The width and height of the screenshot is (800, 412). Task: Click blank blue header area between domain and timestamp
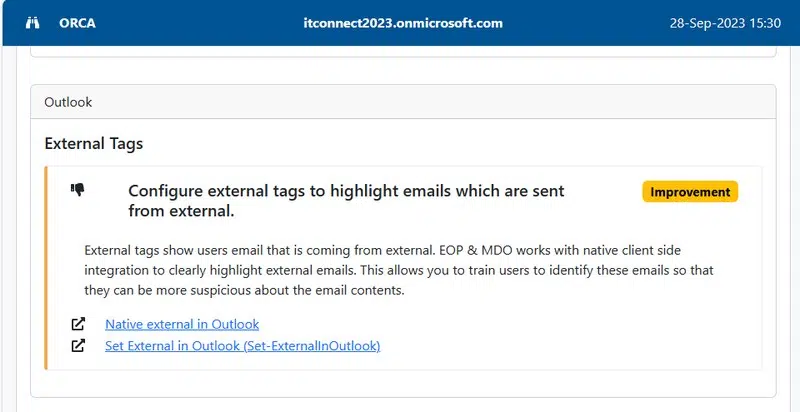[580, 23]
